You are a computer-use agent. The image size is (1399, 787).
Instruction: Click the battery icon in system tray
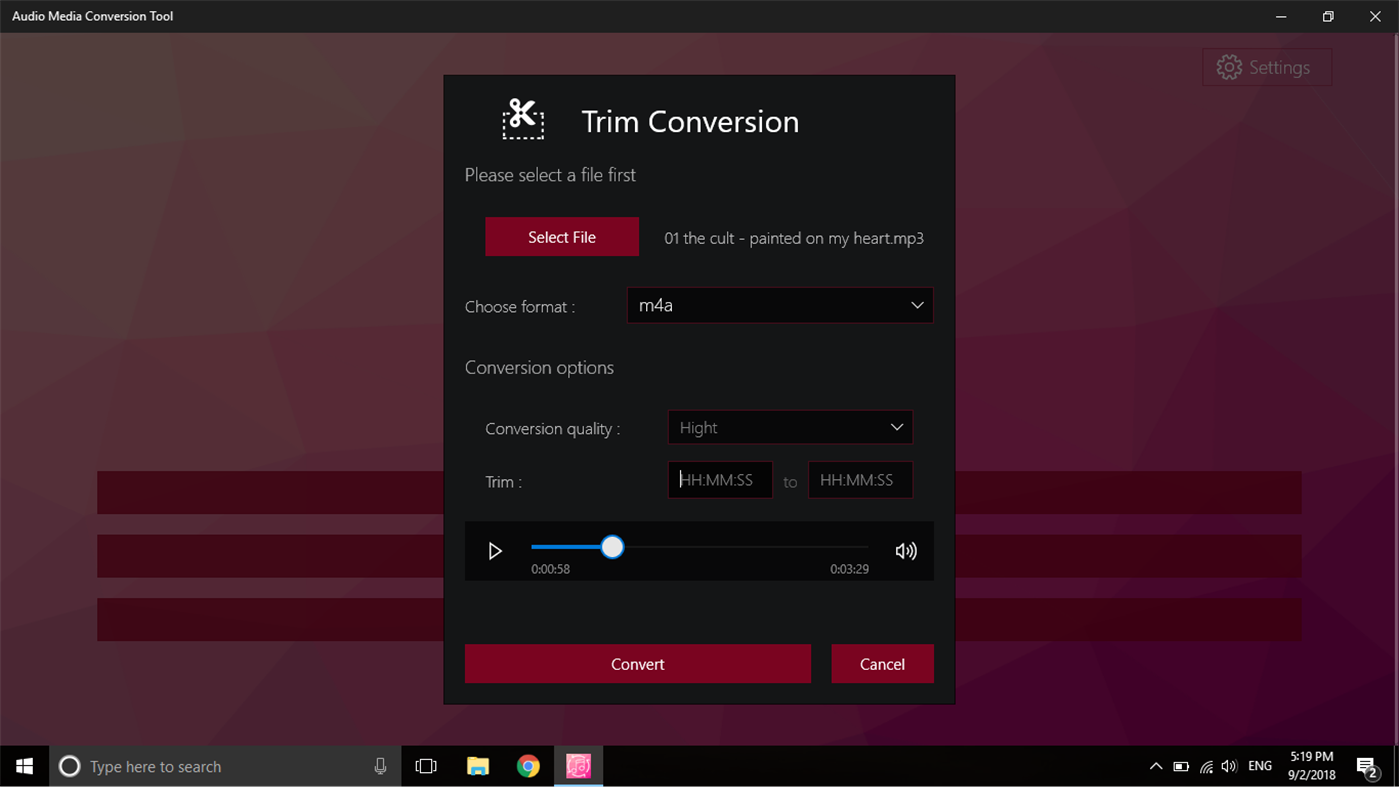(x=1181, y=766)
